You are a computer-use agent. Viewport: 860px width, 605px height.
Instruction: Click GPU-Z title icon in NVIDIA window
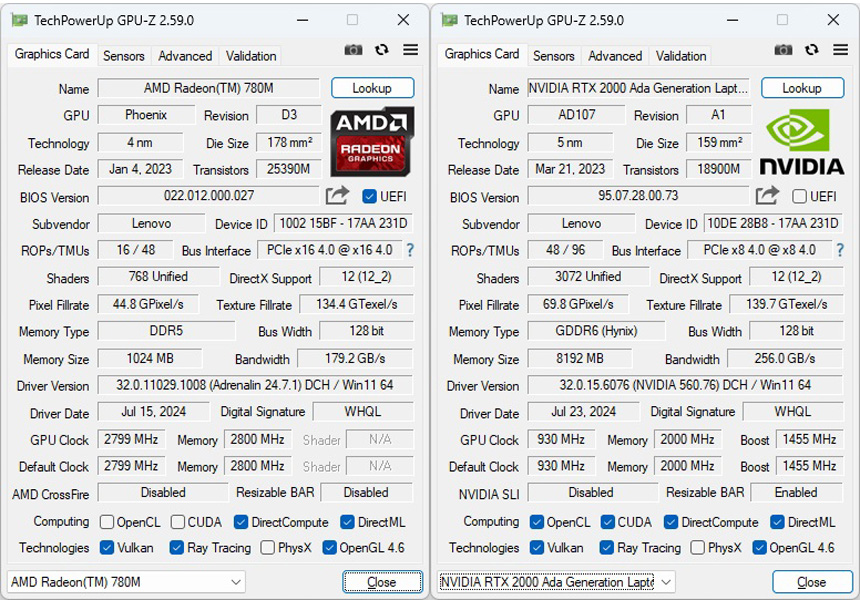tap(449, 20)
